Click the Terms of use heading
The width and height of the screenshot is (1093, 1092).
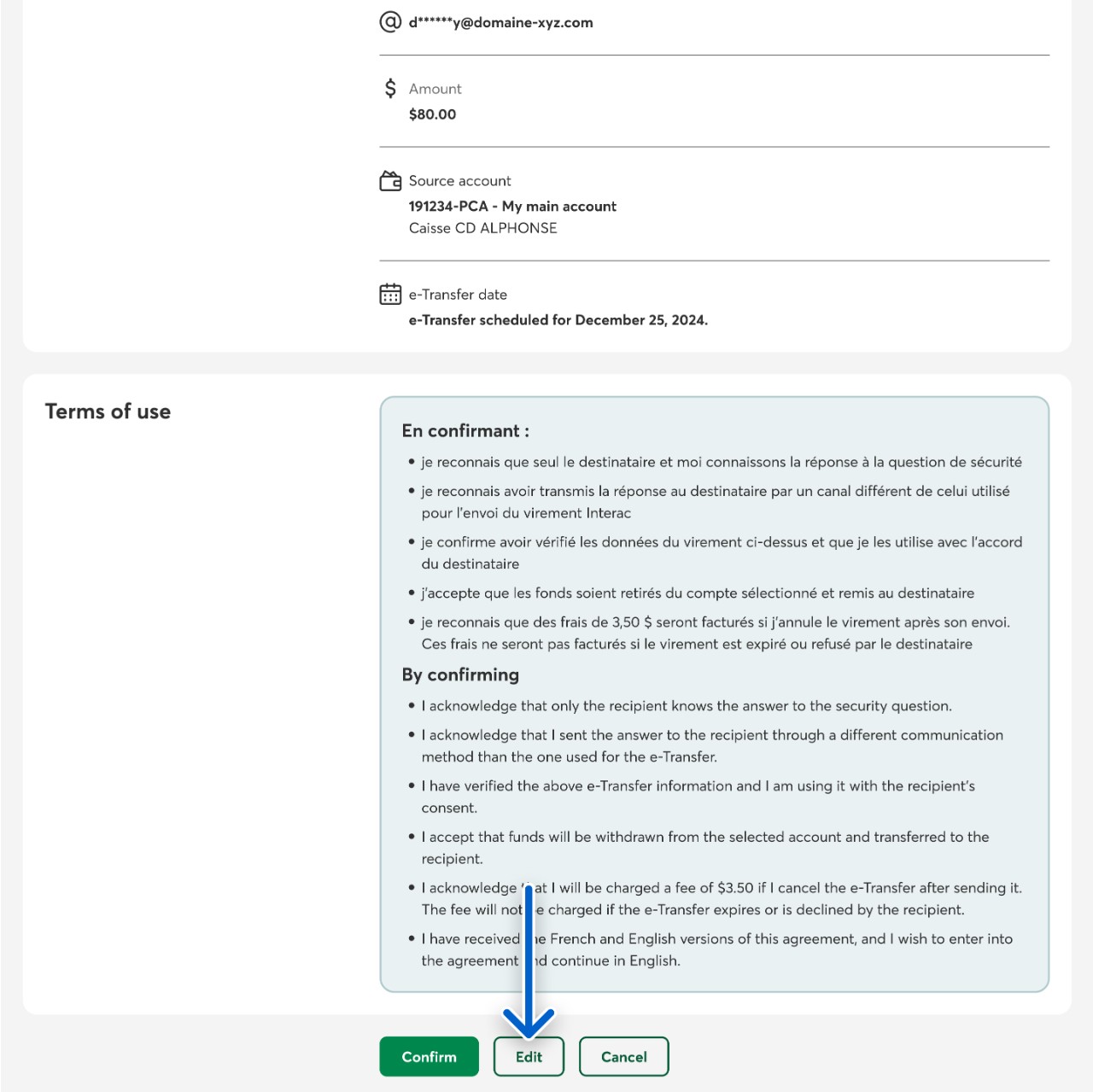tap(108, 412)
